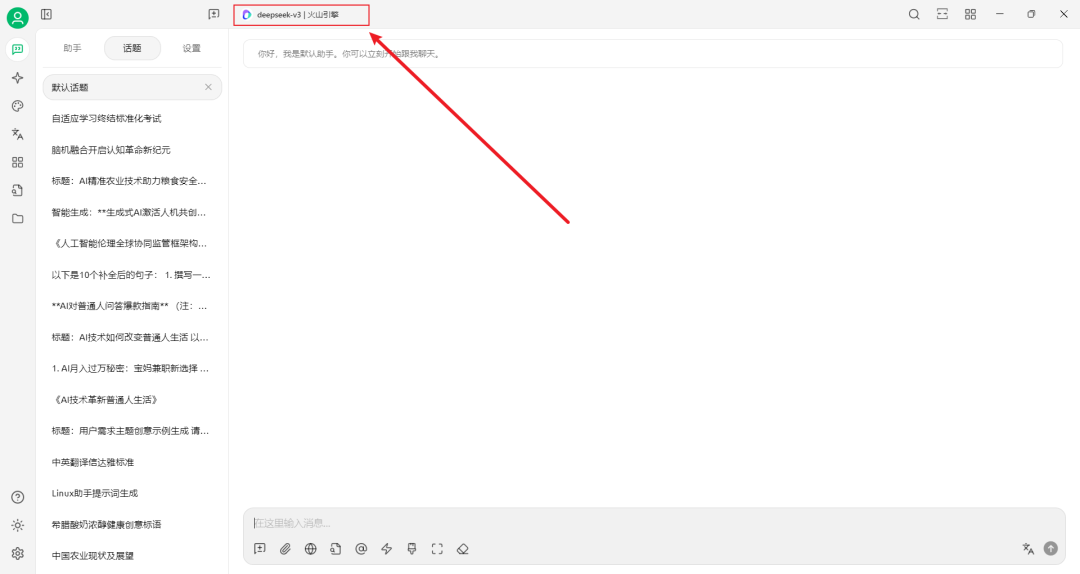Create new topic from top bar icon
Image resolution: width=1080 pixels, height=574 pixels.
coord(214,14)
